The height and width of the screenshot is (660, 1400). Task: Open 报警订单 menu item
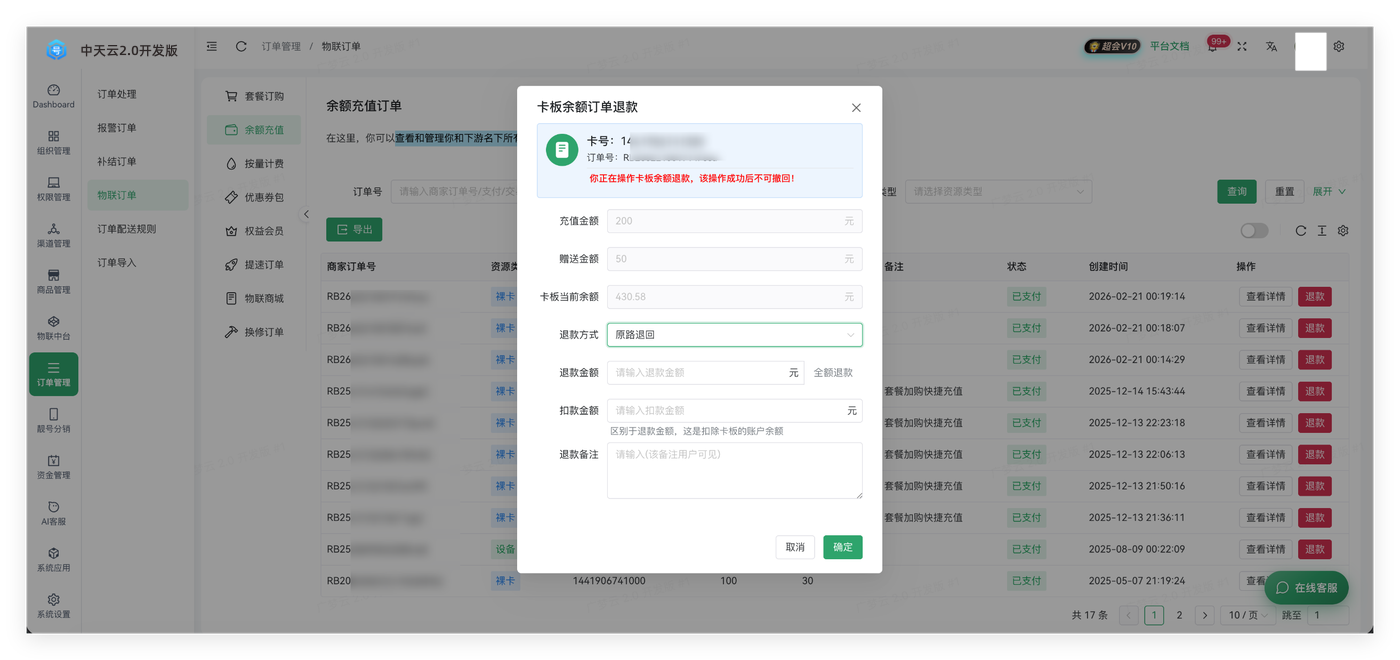(137, 128)
